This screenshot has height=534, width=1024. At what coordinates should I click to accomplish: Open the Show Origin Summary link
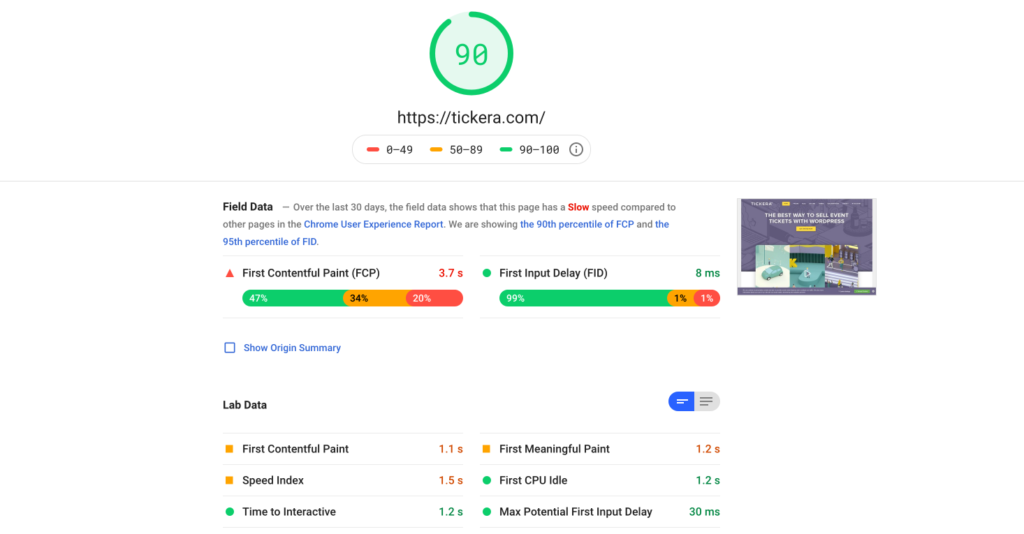pyautogui.click(x=292, y=348)
